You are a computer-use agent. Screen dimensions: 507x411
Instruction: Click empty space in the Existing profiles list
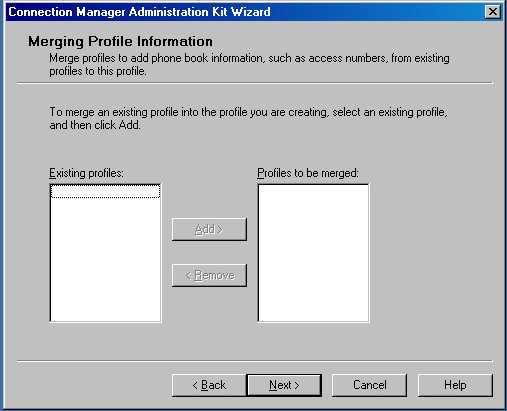tap(105, 260)
